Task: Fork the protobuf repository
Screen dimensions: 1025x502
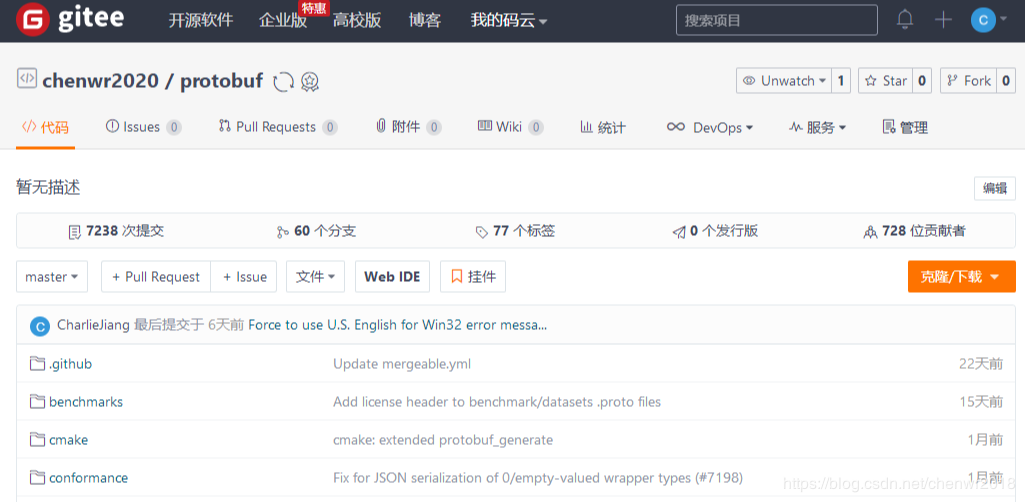Action: (x=969, y=81)
